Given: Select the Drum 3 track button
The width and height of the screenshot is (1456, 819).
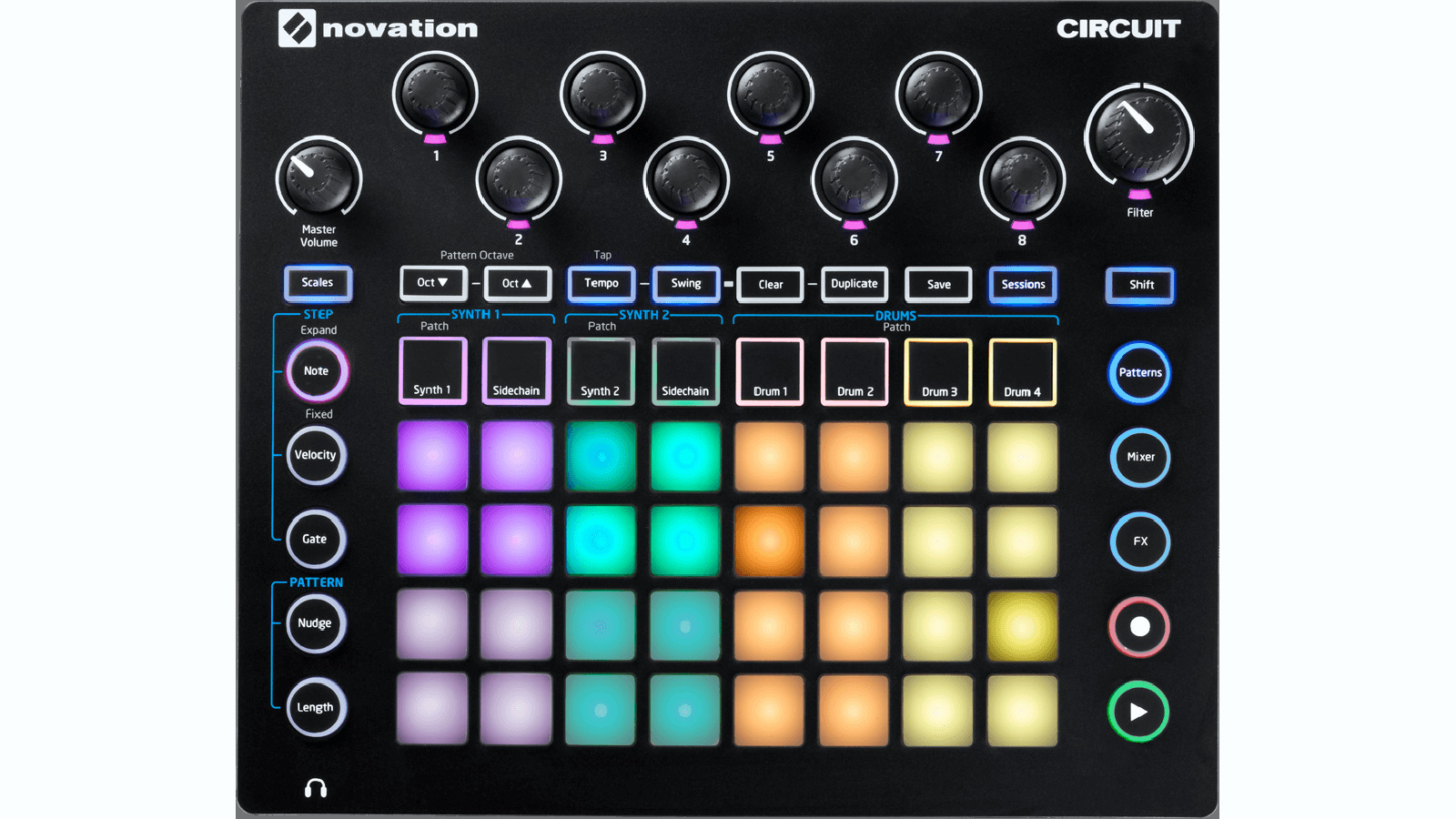Looking at the screenshot, I should (938, 371).
